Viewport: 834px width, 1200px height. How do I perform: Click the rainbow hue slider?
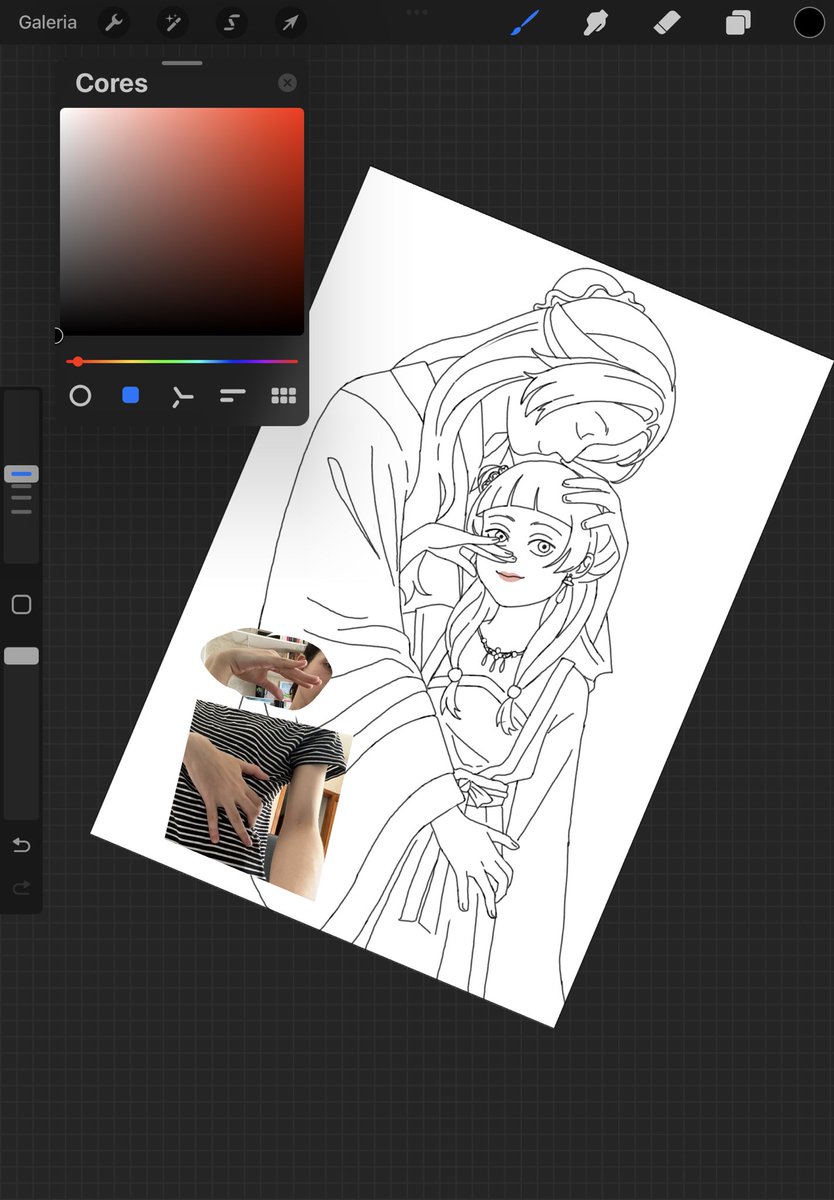pyautogui.click(x=182, y=361)
